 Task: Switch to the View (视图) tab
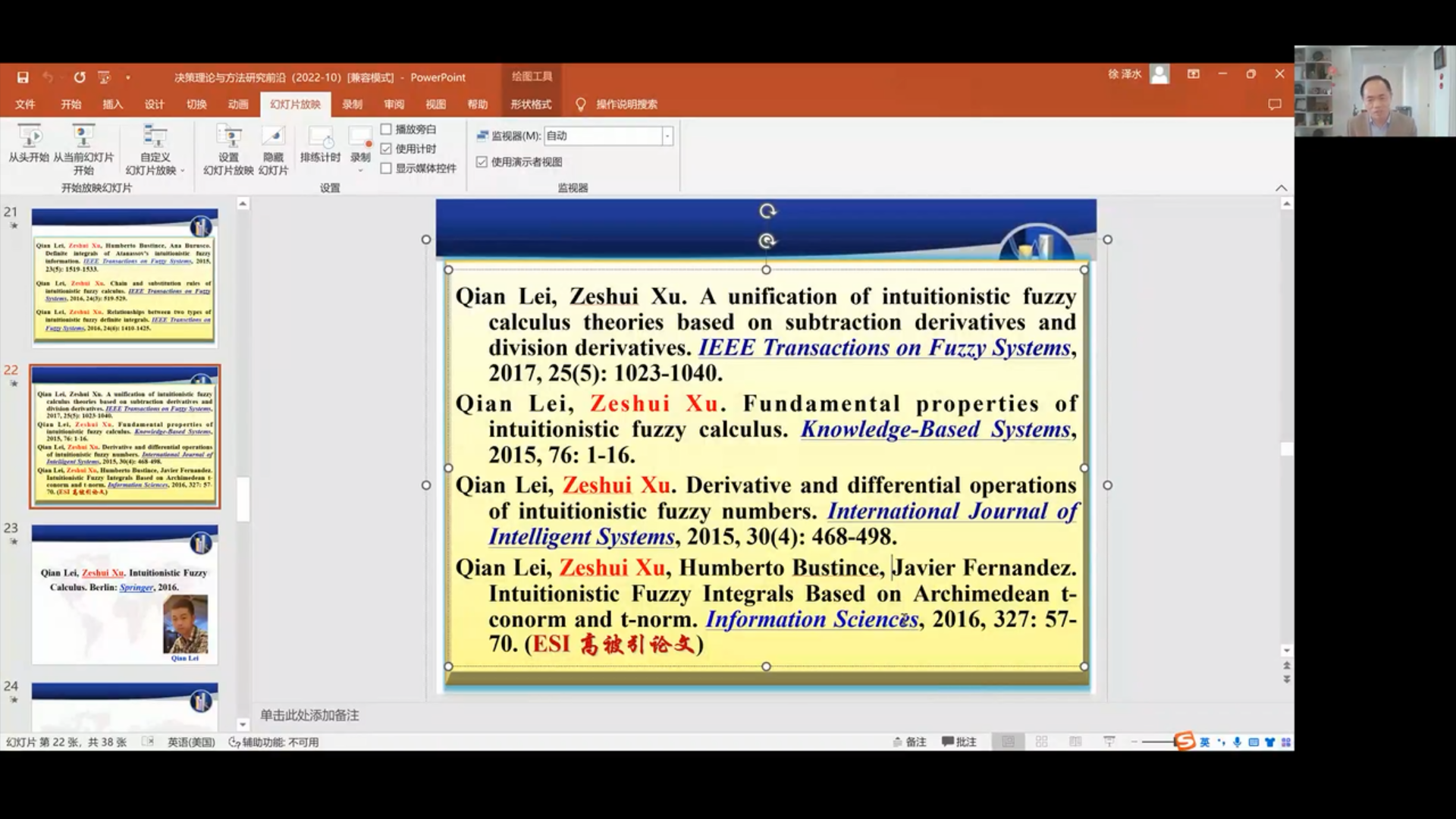pyautogui.click(x=435, y=105)
